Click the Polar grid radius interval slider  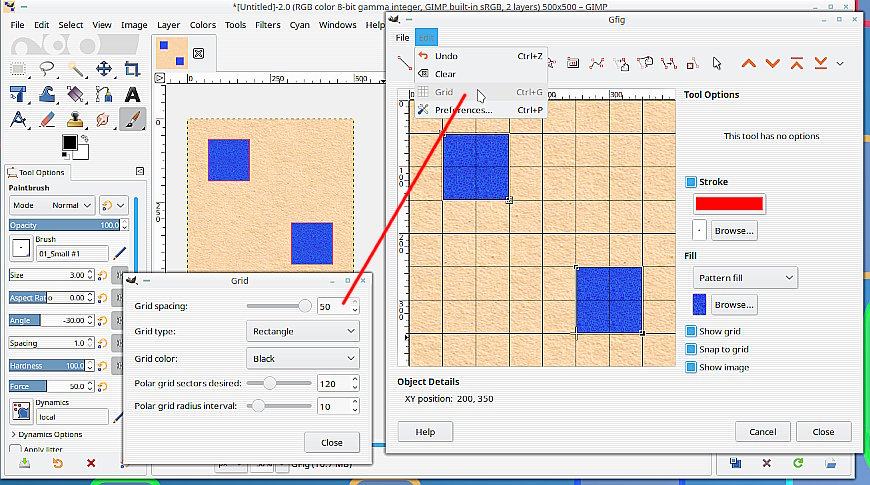tap(279, 406)
